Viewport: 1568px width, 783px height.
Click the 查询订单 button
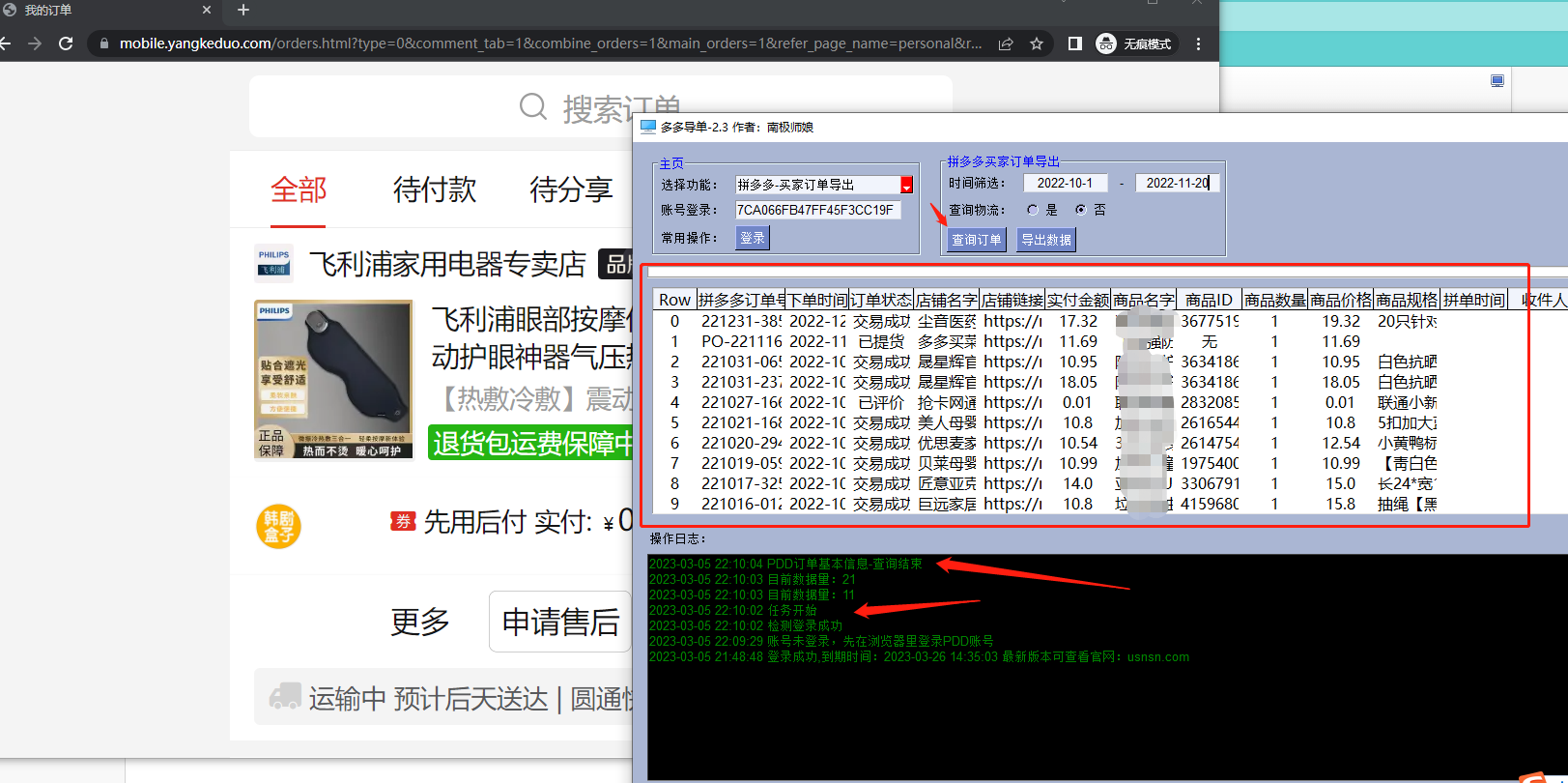point(976,240)
